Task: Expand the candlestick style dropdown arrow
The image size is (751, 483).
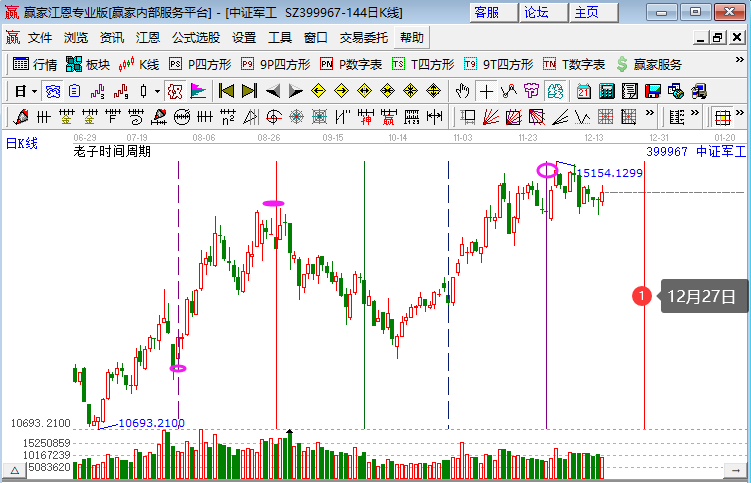Action: point(157,91)
